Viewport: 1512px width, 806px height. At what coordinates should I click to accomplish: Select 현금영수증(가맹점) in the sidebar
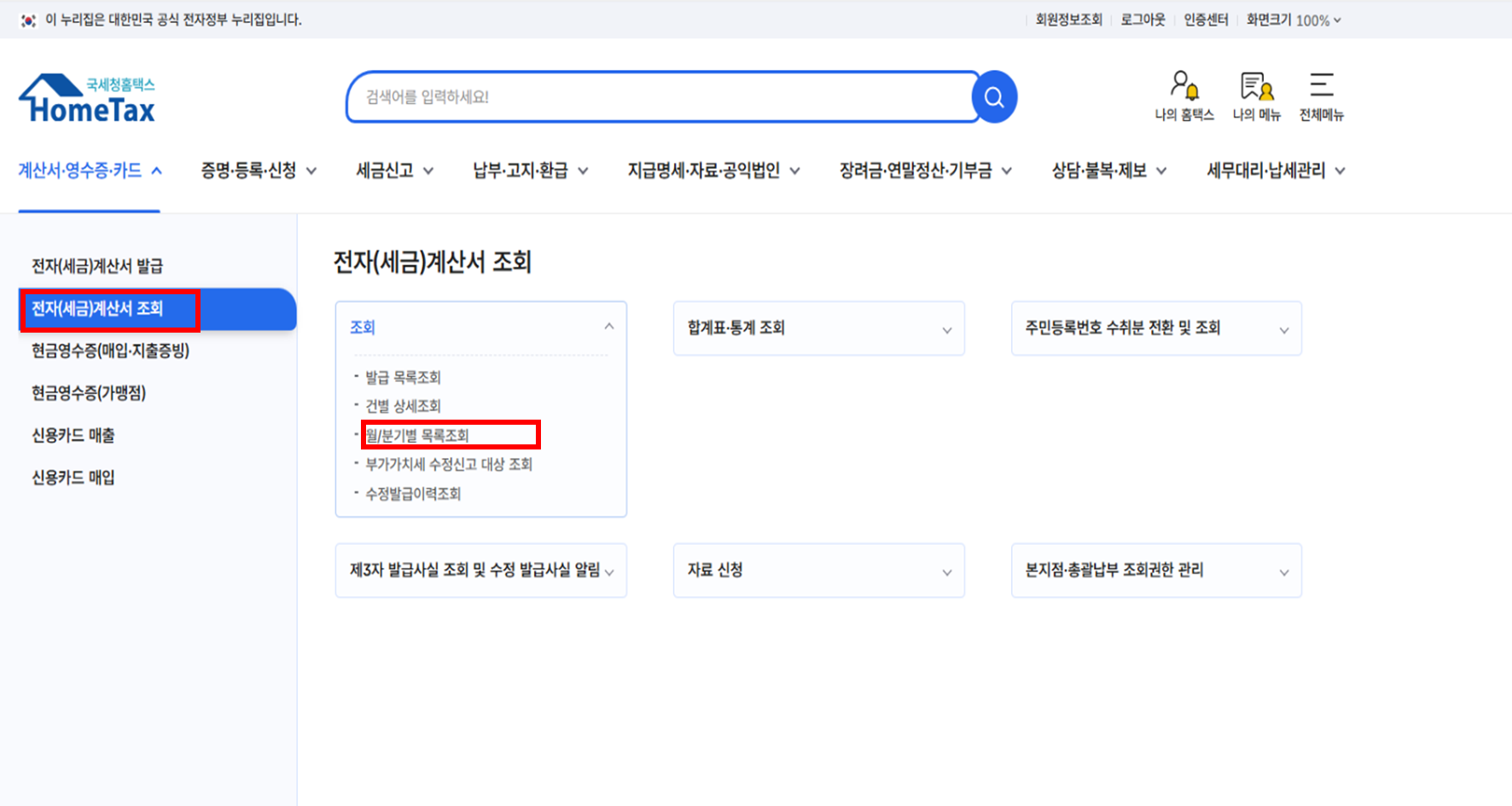89,393
